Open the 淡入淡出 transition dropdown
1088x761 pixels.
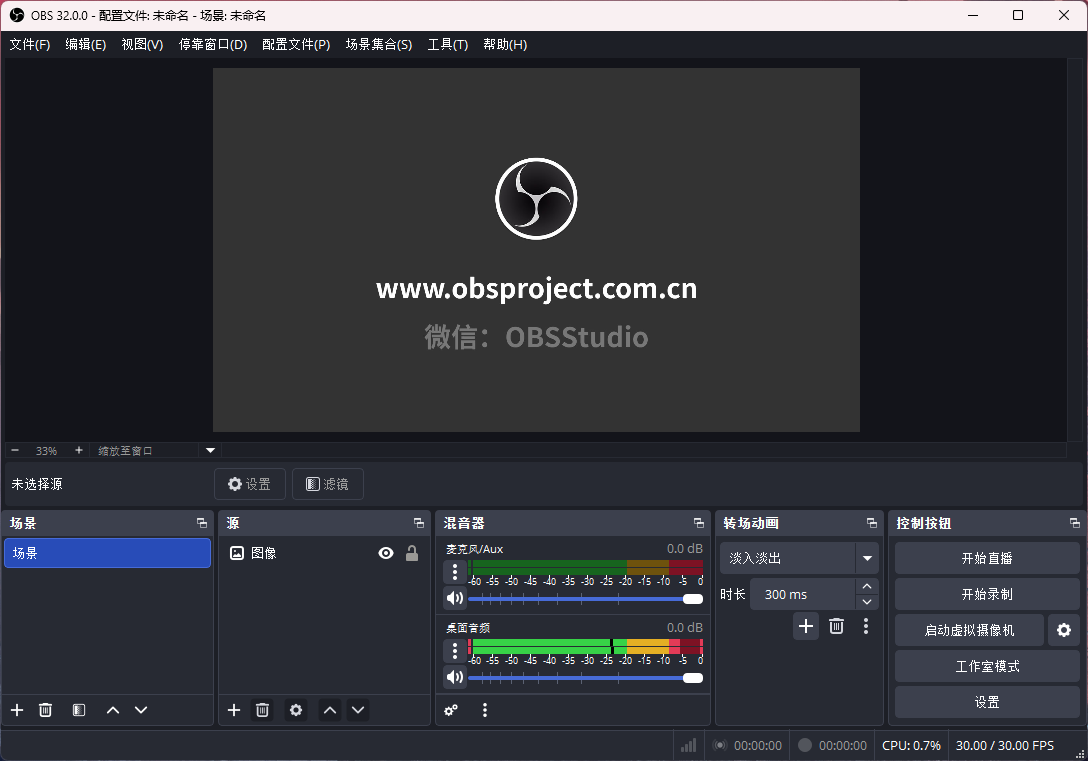pyautogui.click(x=799, y=558)
